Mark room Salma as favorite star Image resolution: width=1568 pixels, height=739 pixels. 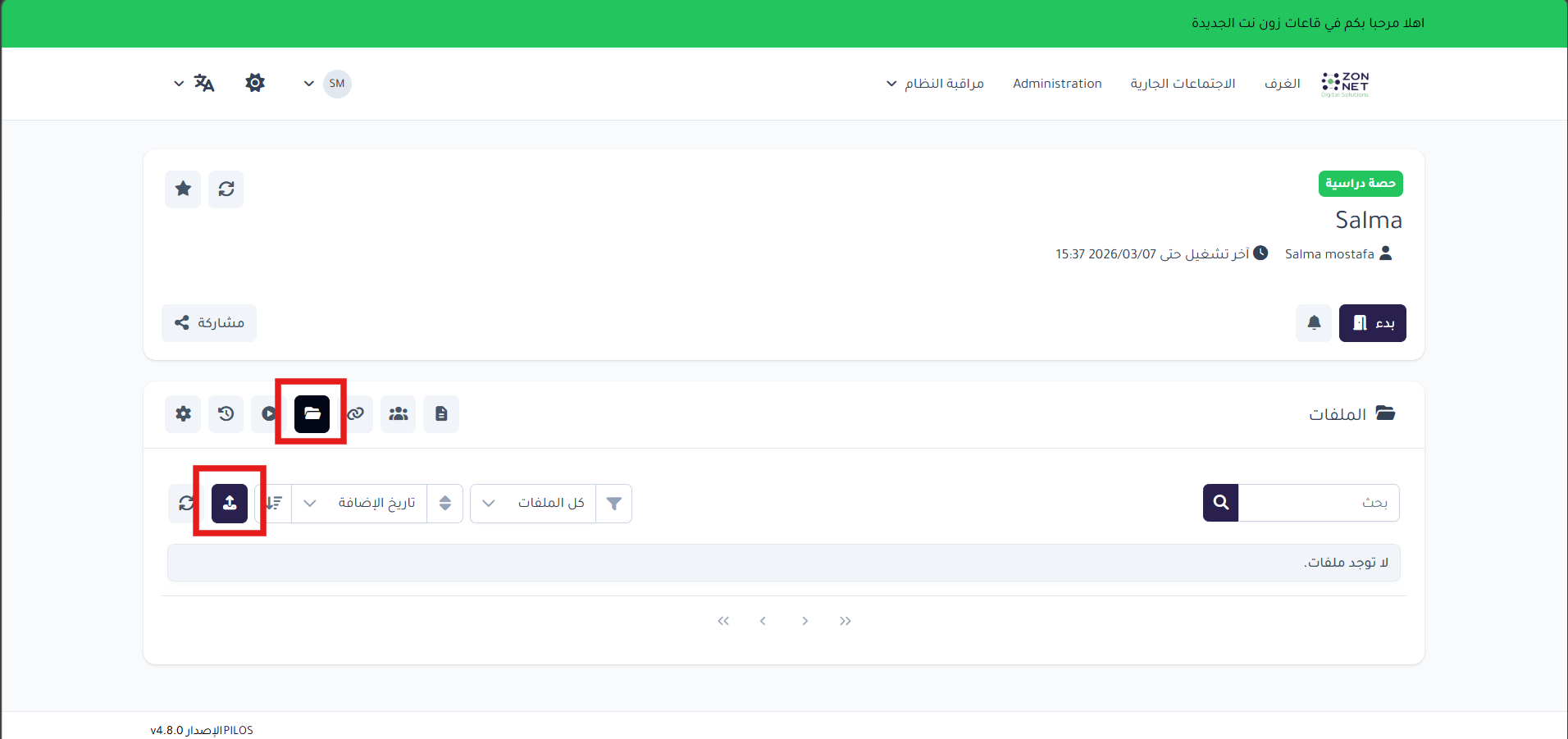tap(183, 189)
